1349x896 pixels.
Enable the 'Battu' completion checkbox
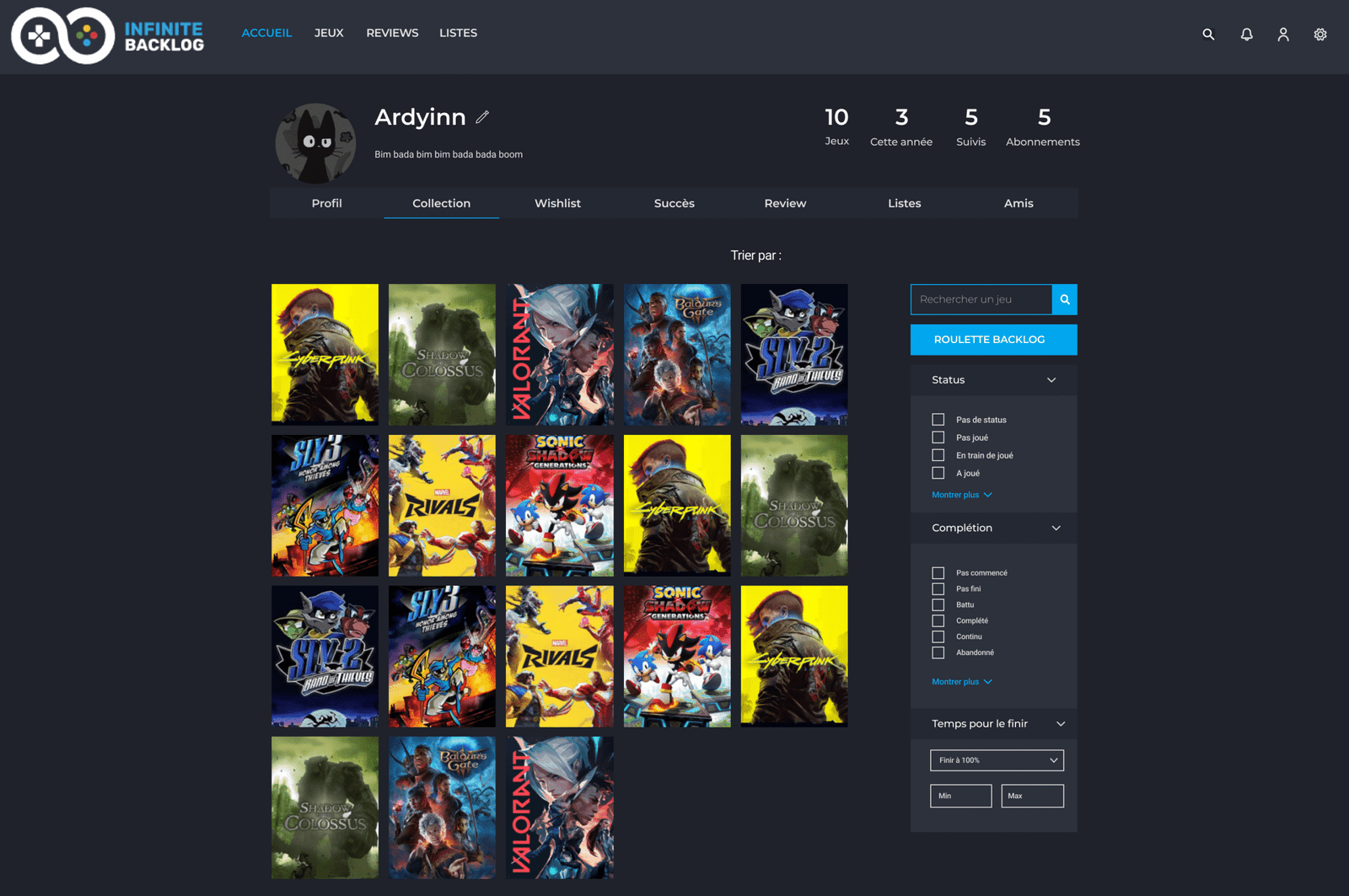coord(938,605)
